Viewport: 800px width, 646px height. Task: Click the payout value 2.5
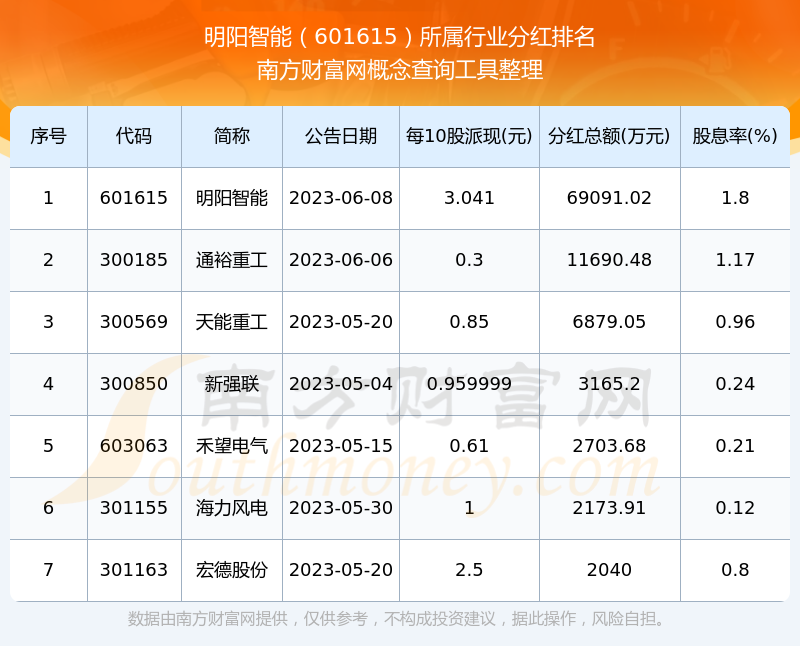[469, 570]
